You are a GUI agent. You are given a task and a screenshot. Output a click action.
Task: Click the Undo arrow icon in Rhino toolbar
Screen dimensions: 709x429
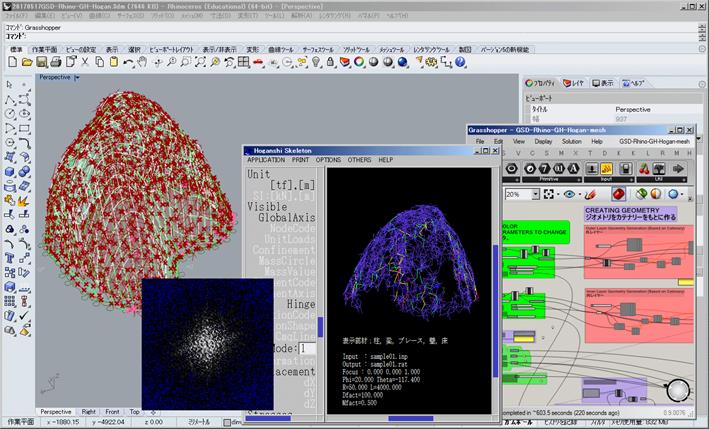128,62
